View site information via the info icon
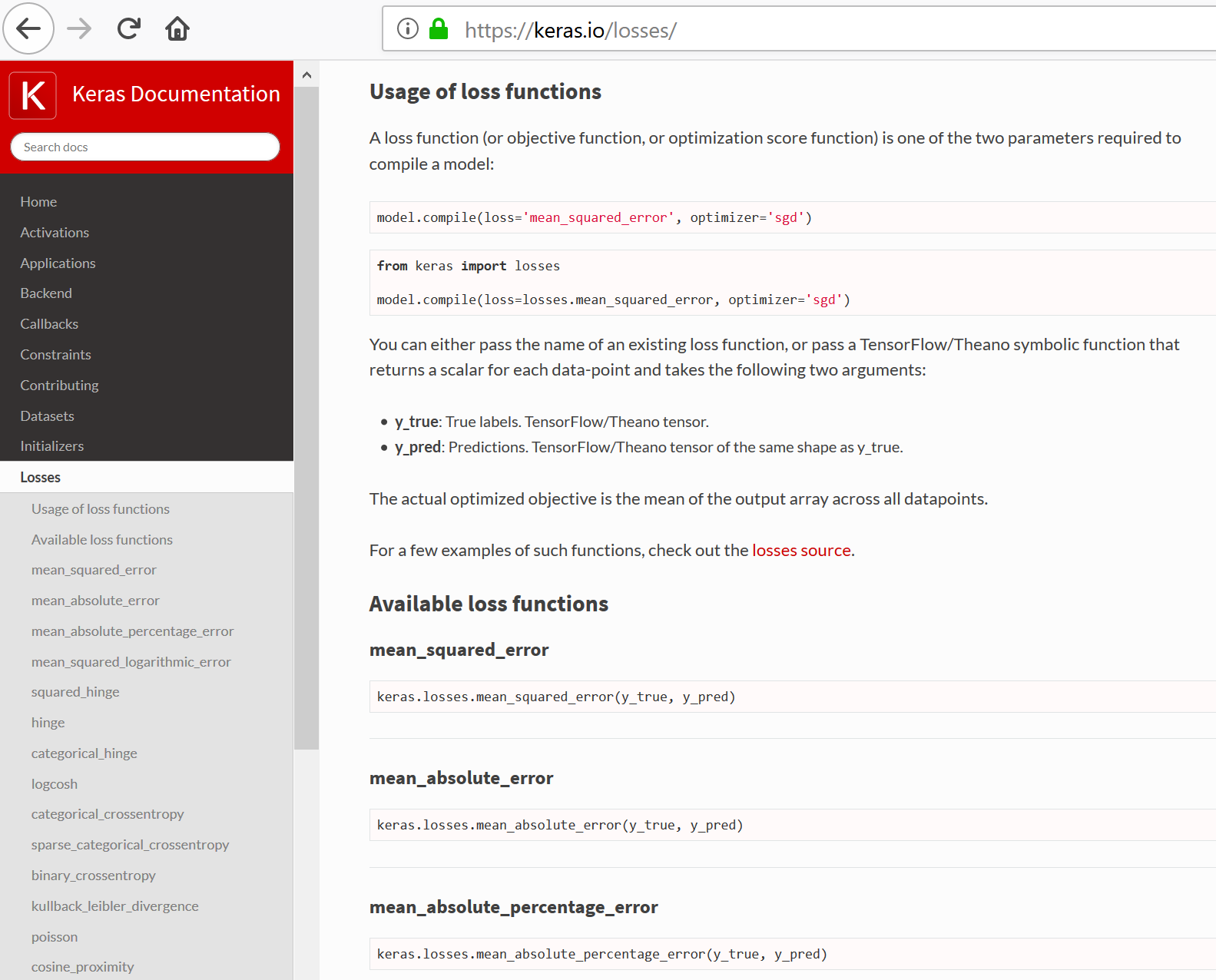The height and width of the screenshot is (980, 1216). click(408, 29)
